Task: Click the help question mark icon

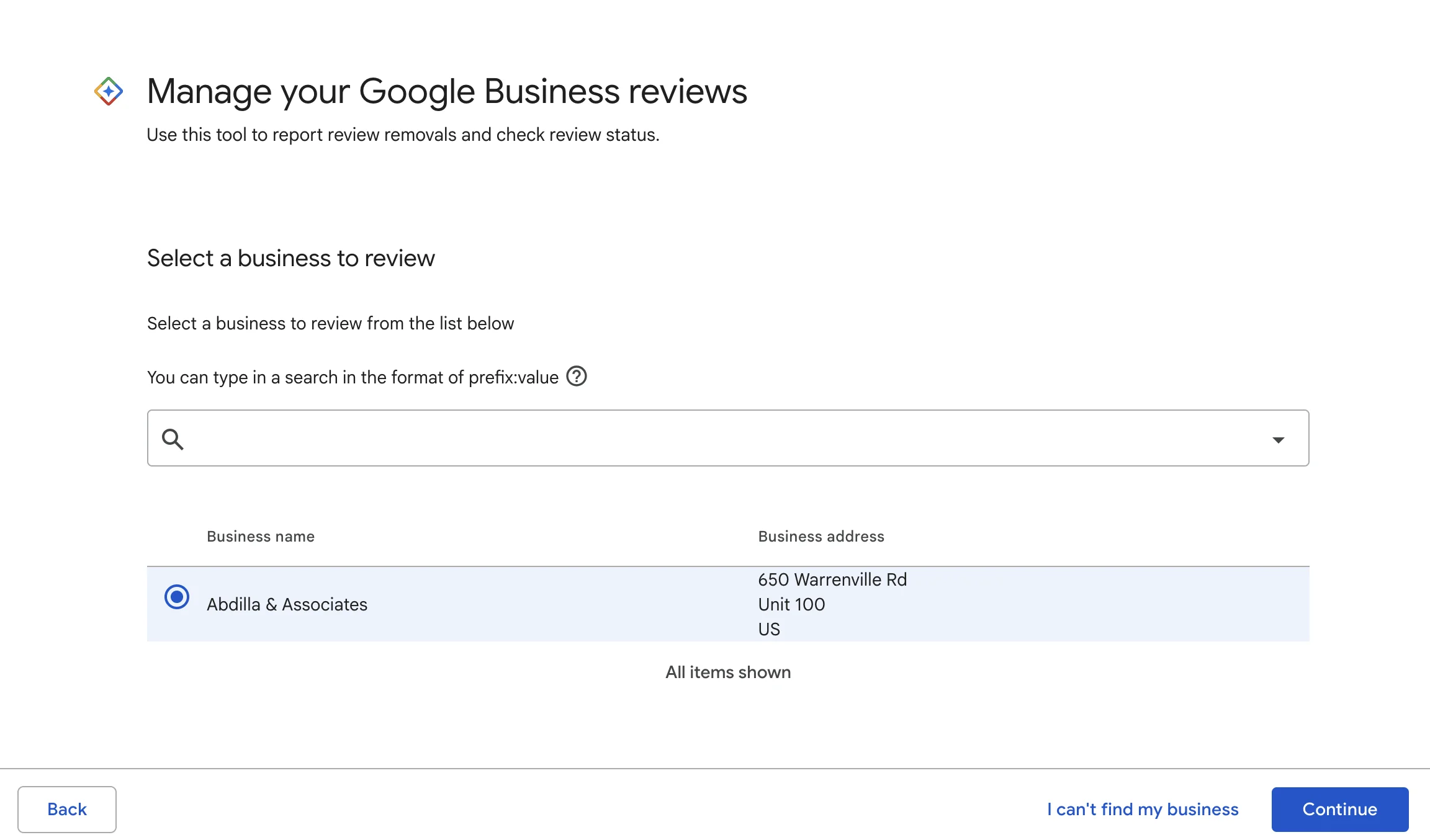Action: 576,377
